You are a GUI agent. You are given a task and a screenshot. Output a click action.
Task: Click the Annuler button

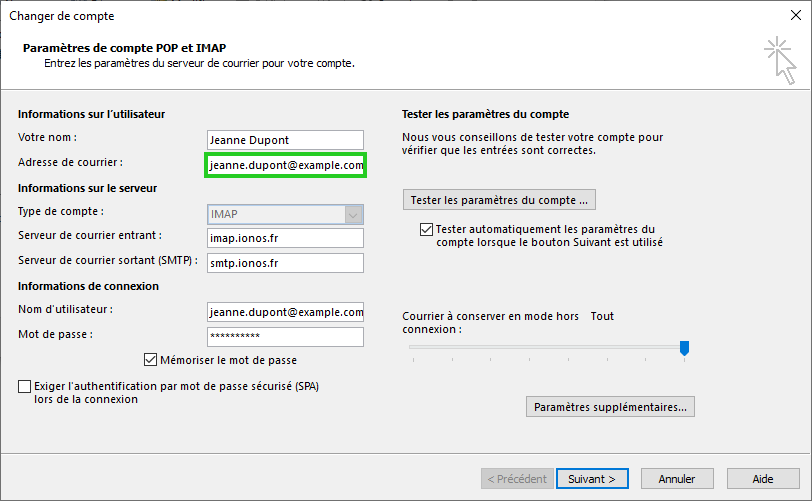tap(677, 479)
